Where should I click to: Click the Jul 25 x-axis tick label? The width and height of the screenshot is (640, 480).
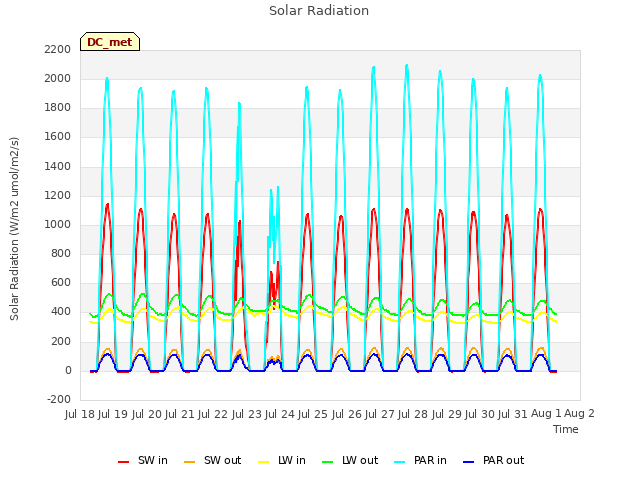coord(313,414)
